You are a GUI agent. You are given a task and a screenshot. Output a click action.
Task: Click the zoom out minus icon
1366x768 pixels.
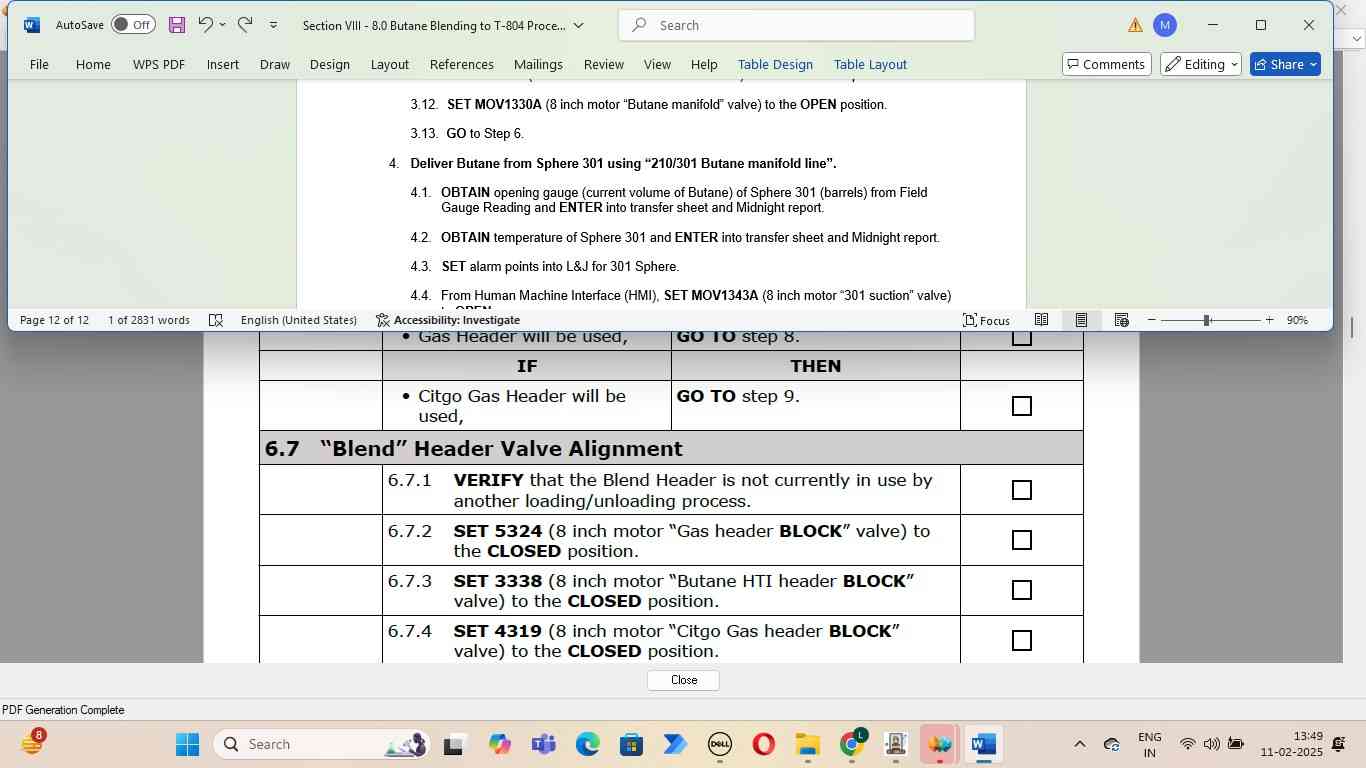[x=1152, y=320]
